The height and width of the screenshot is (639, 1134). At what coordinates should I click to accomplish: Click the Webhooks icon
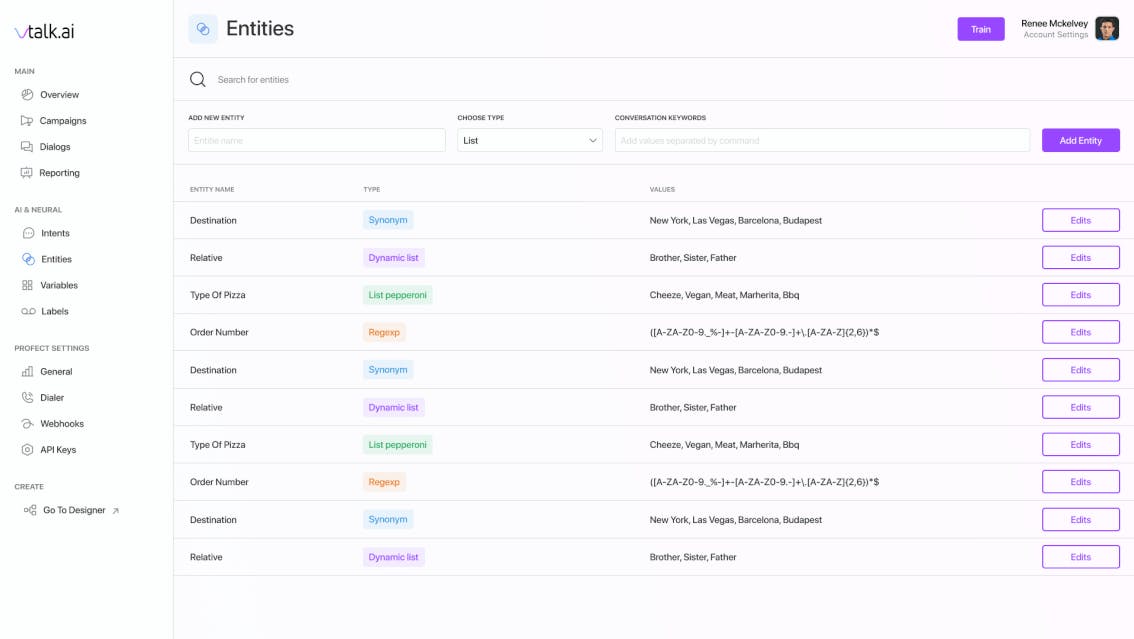pos(28,424)
